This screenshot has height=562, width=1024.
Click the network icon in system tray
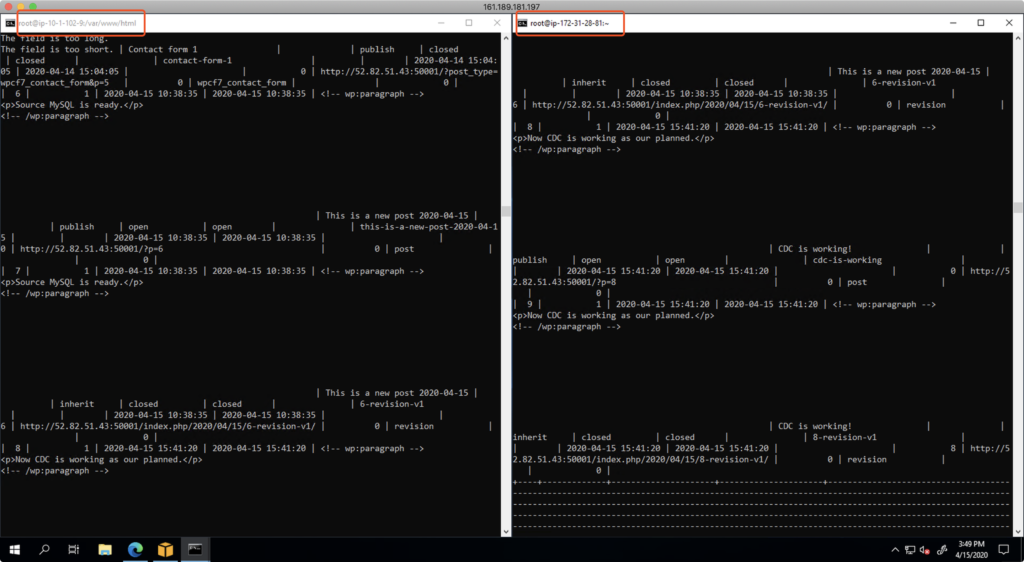(908, 550)
